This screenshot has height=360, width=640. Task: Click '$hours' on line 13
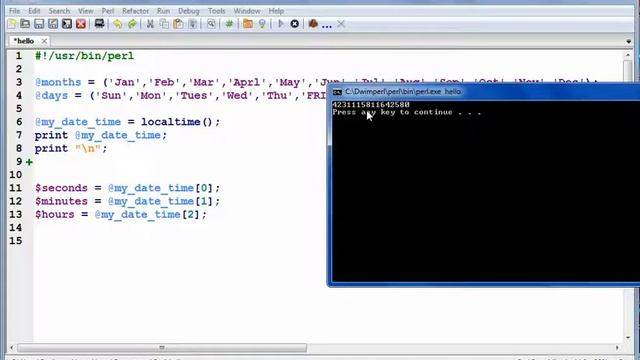tap(55, 215)
